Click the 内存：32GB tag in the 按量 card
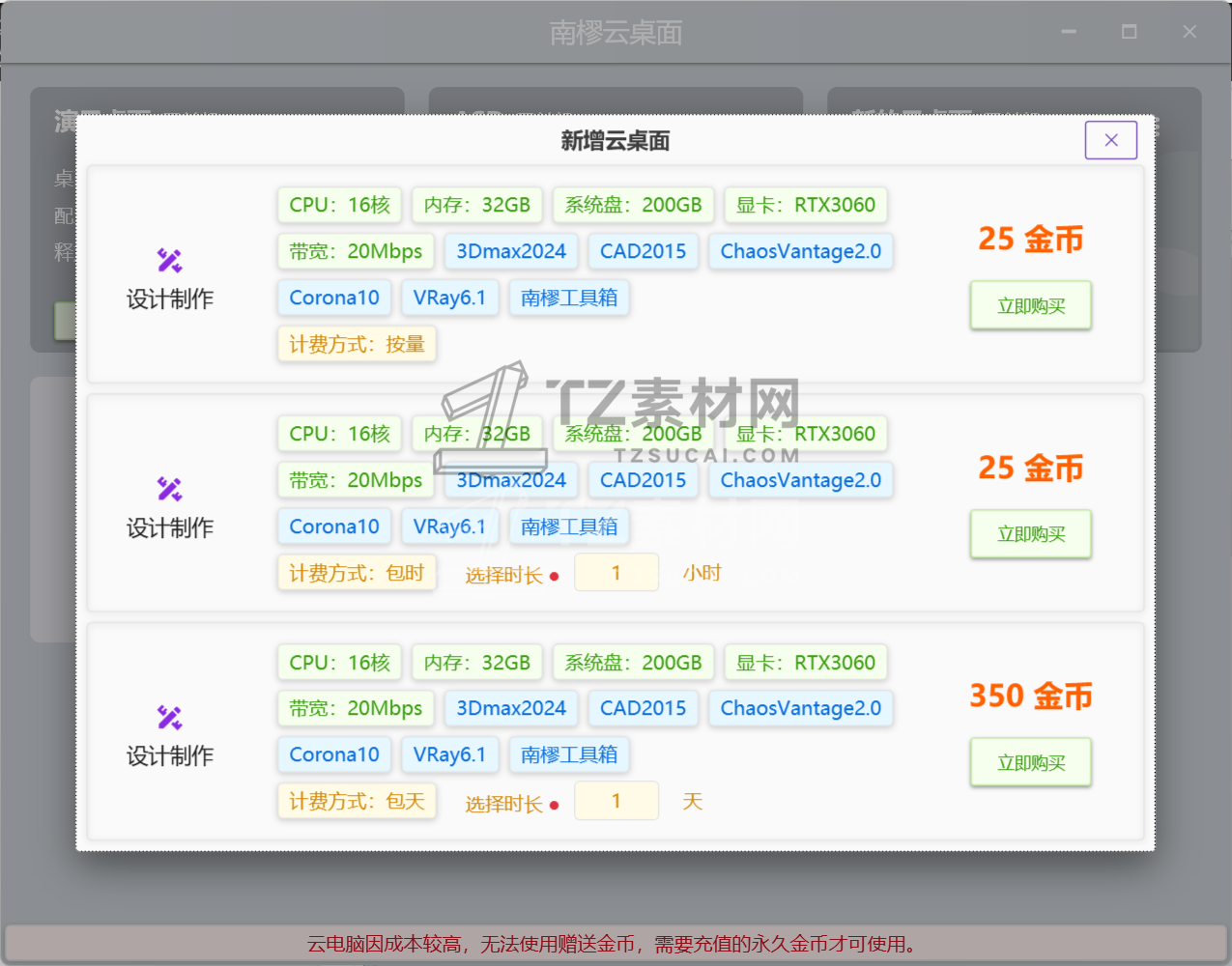Viewport: 1232px width, 966px height. (x=477, y=205)
